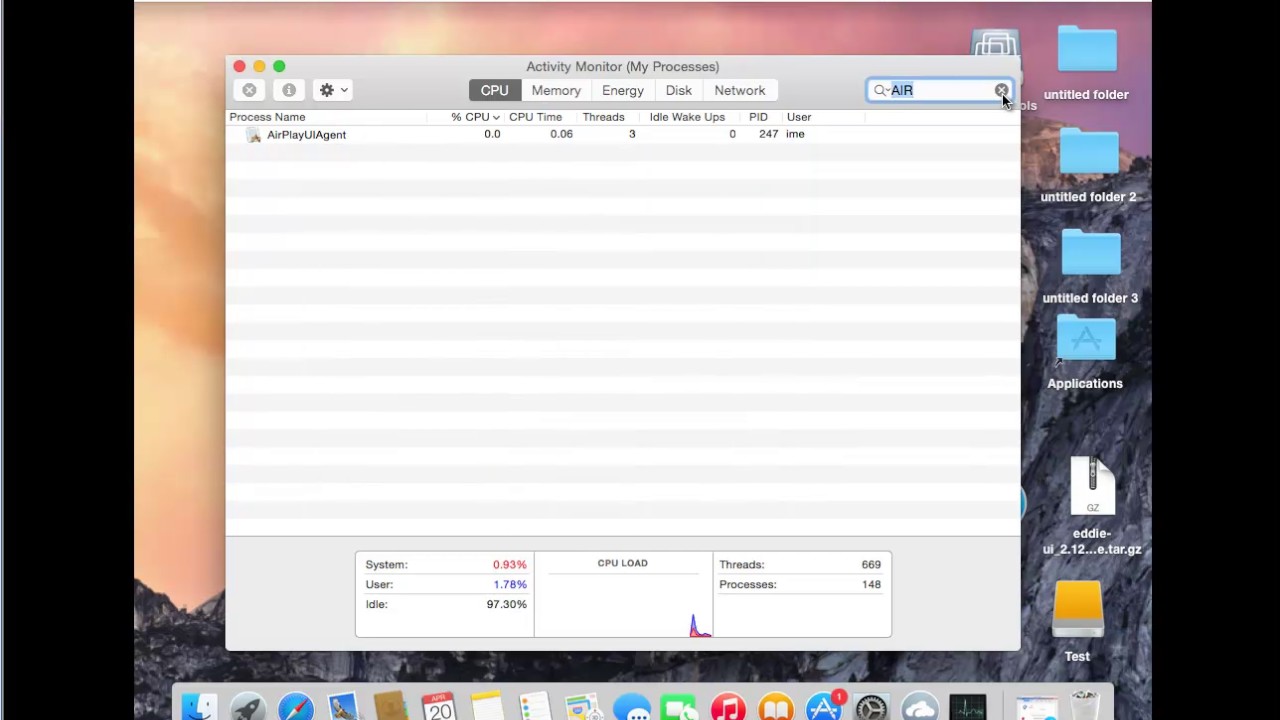Sort by CPU Time column header
Screen dimensions: 1280x720
(x=536, y=117)
